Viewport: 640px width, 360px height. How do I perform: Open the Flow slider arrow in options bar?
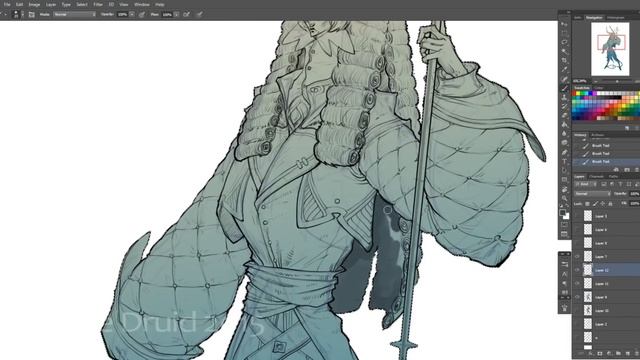177,14
